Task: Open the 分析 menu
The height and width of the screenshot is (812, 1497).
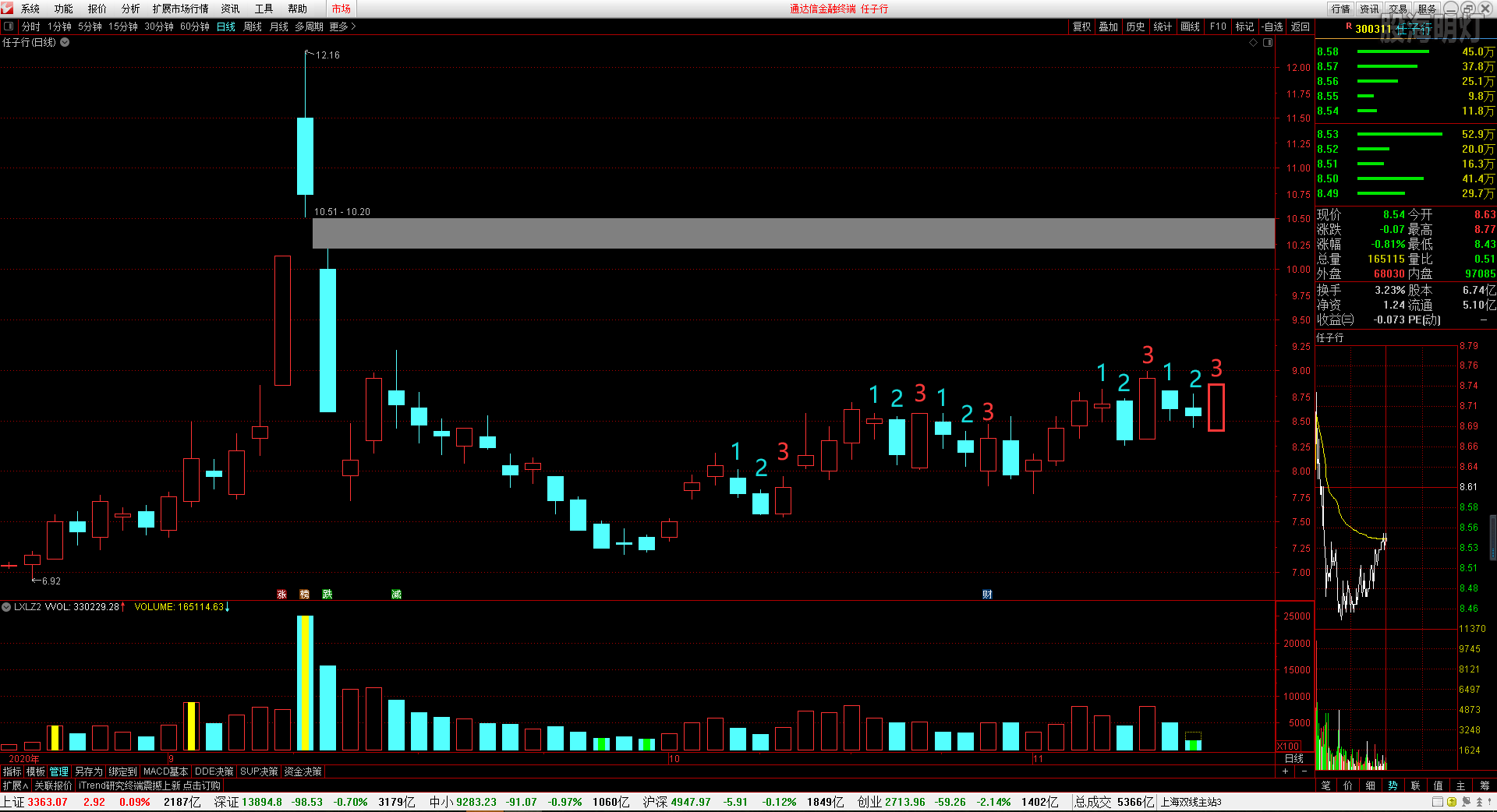Action: pos(131,9)
